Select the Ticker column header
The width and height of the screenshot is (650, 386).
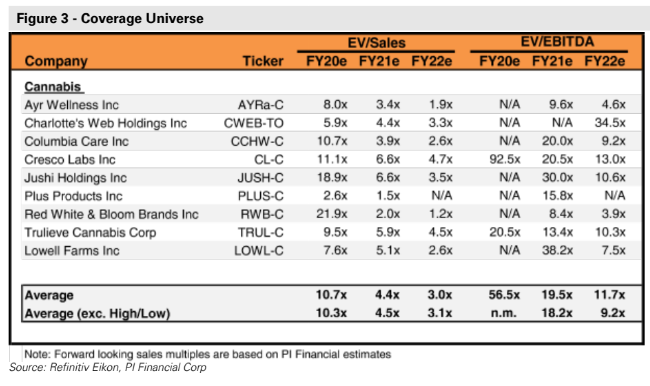[x=263, y=61]
